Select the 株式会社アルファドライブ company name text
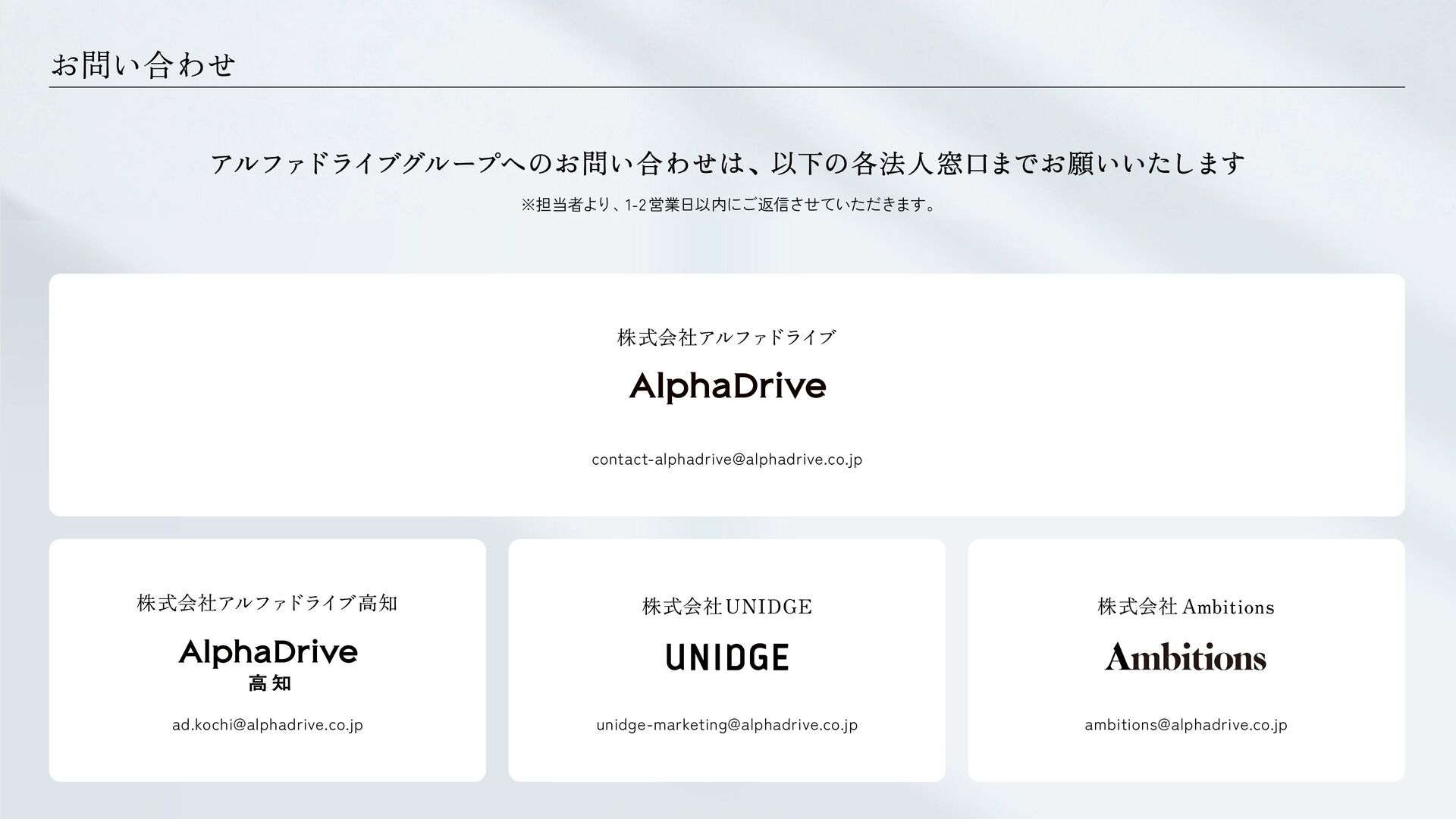Screen dimensions: 1456x819 point(726,337)
